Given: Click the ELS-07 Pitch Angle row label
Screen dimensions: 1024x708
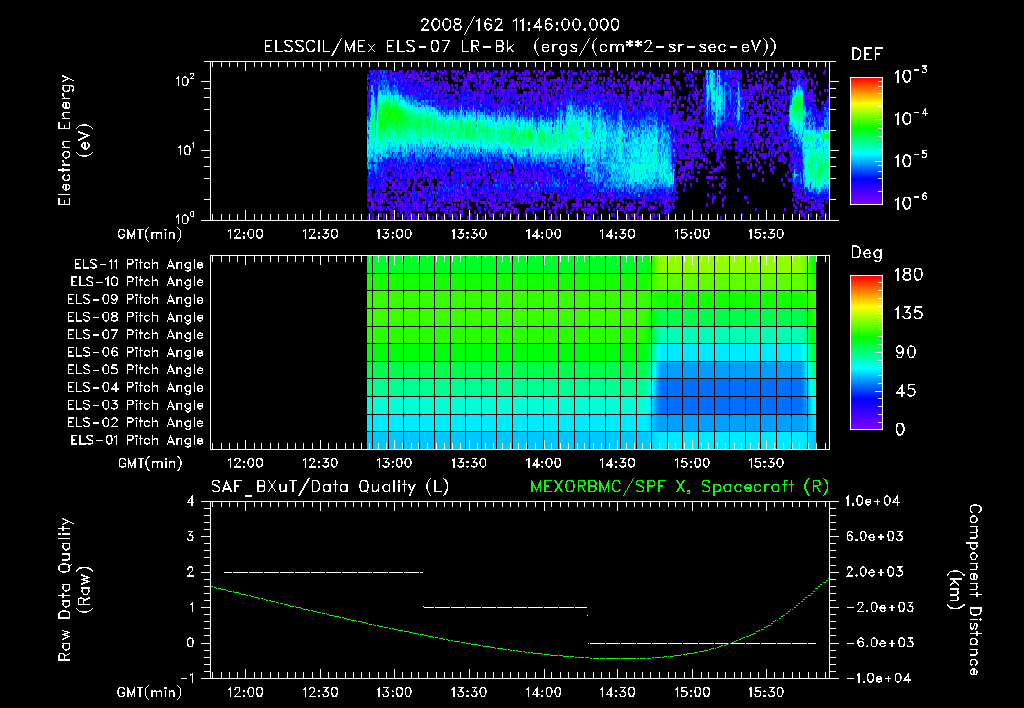Looking at the screenshot, I should click(x=136, y=334).
